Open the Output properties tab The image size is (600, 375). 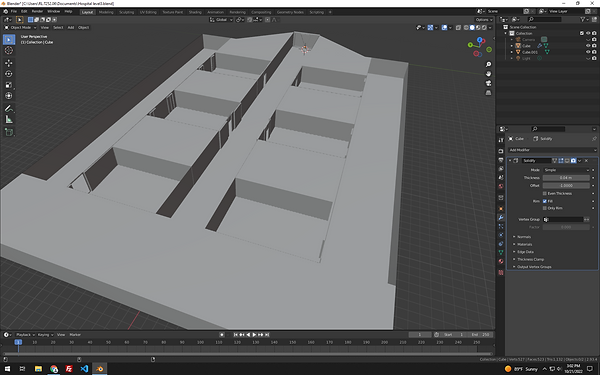501,160
